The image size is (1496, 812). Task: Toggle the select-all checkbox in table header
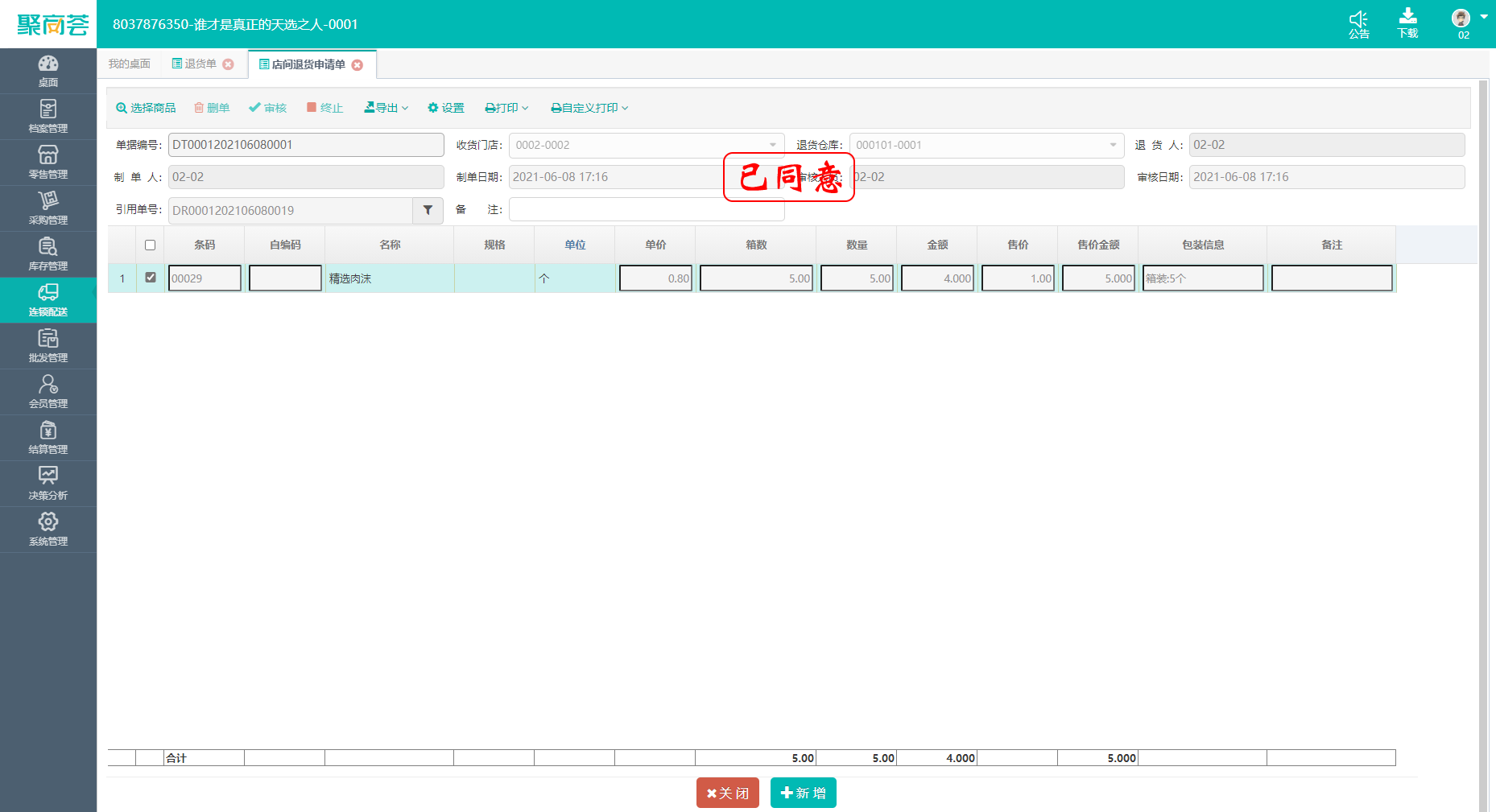pyautogui.click(x=150, y=245)
